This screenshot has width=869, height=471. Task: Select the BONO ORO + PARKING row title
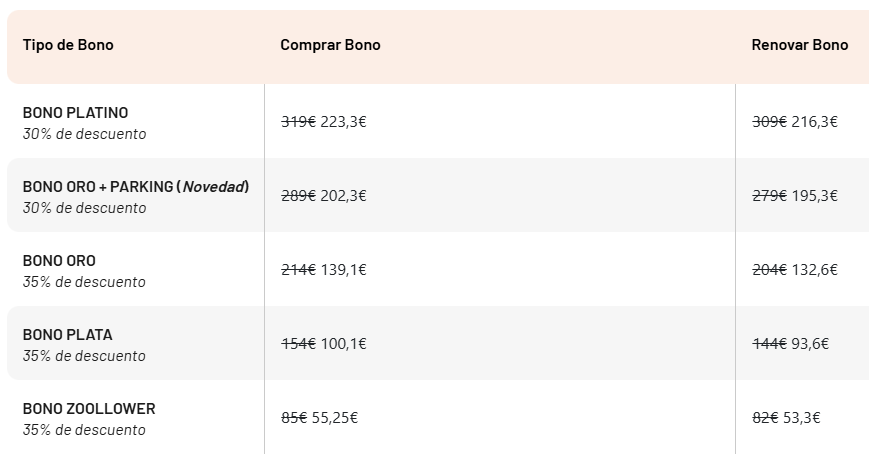(x=136, y=187)
